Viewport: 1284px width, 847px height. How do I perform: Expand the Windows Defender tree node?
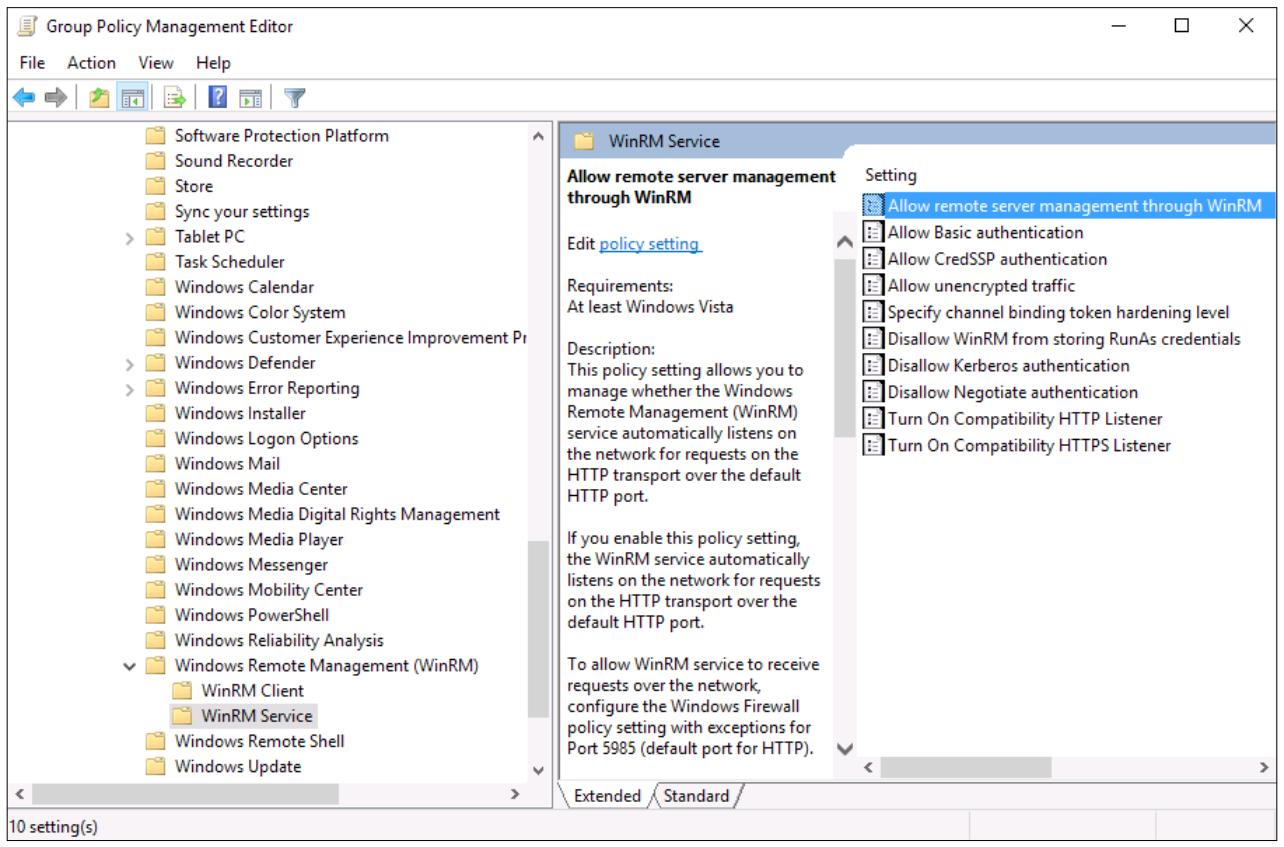[129, 363]
